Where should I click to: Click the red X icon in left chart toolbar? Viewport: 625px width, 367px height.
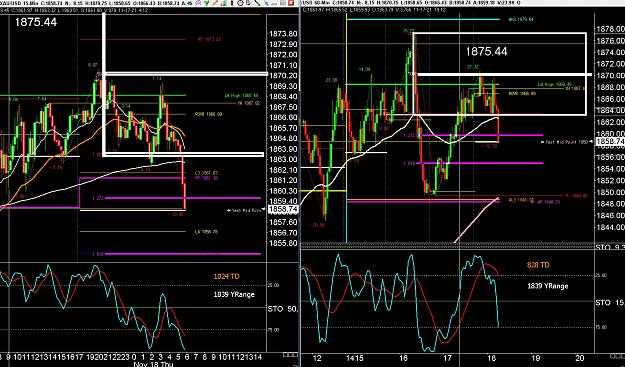tap(291, 3)
